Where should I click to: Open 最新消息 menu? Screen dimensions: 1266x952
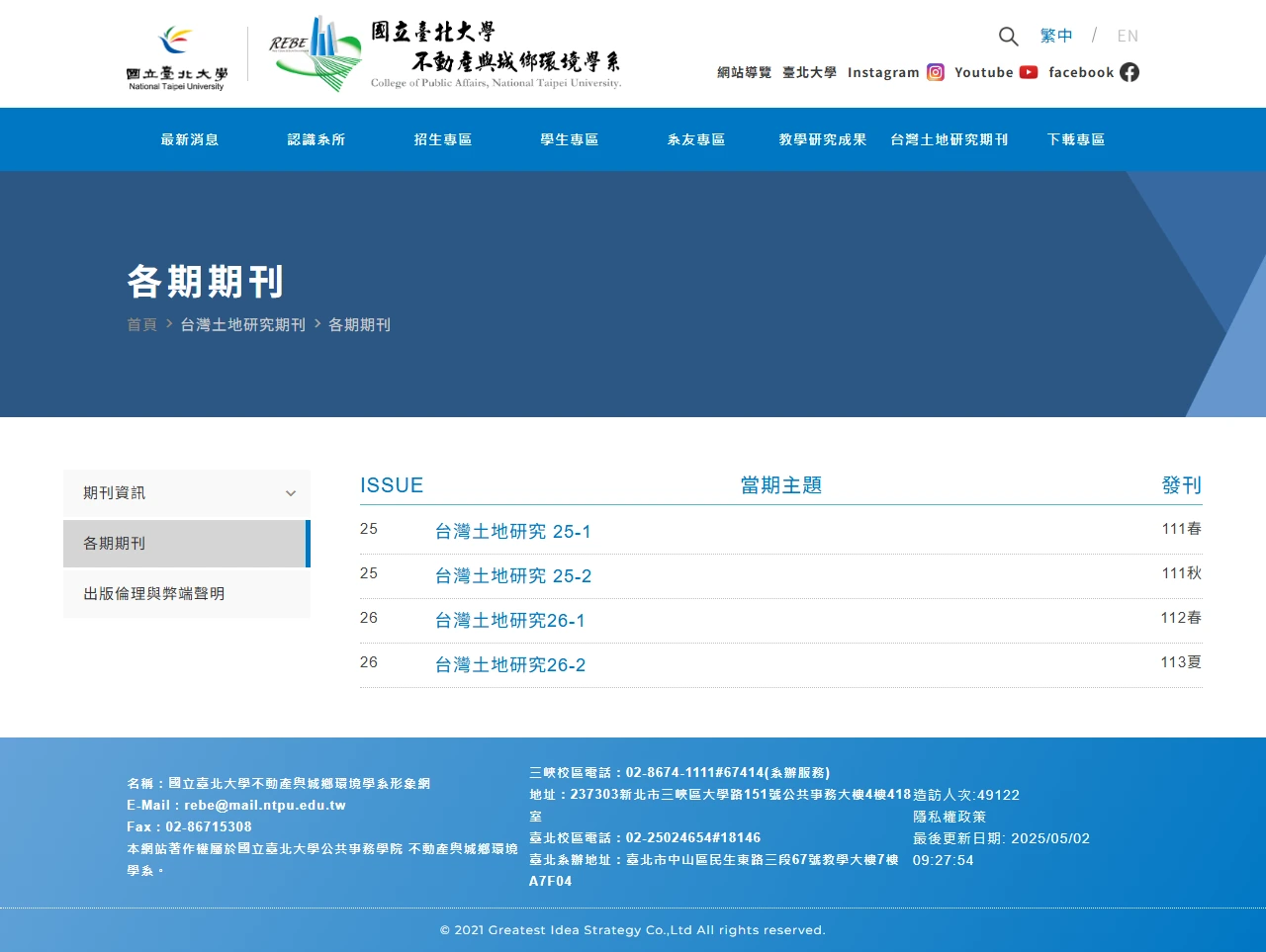tap(190, 139)
